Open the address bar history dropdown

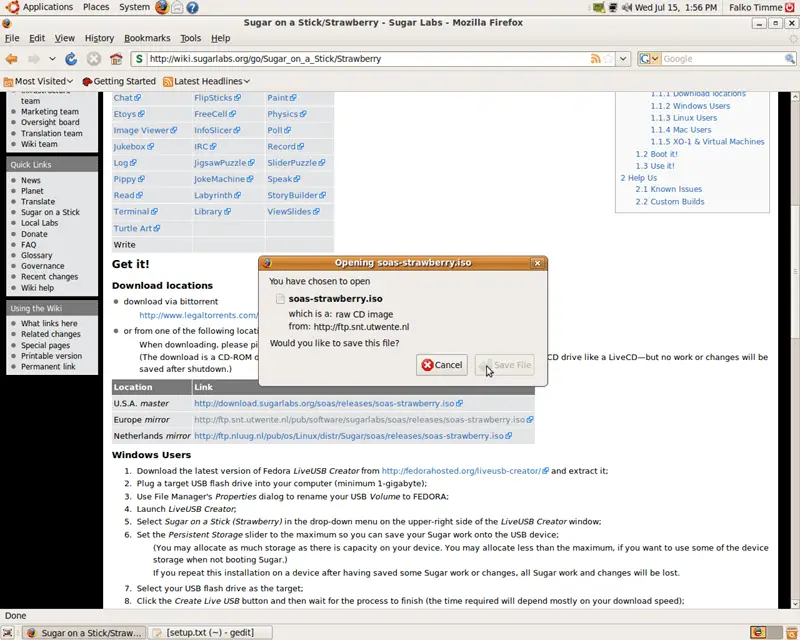623,59
